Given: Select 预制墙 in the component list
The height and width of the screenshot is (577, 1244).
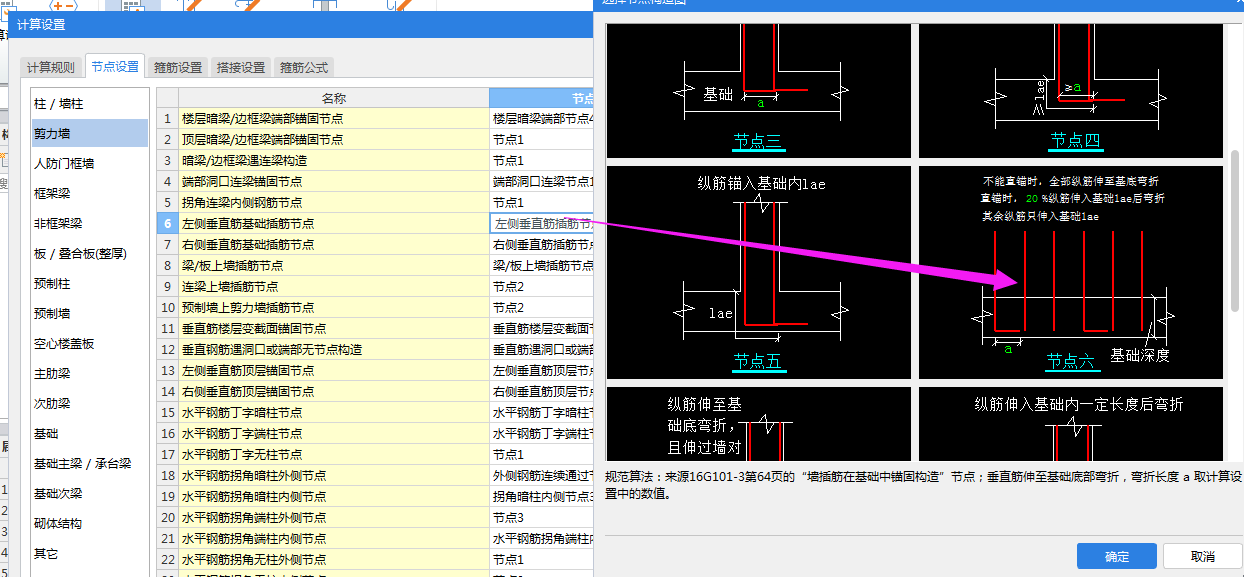Looking at the screenshot, I should click(90, 313).
